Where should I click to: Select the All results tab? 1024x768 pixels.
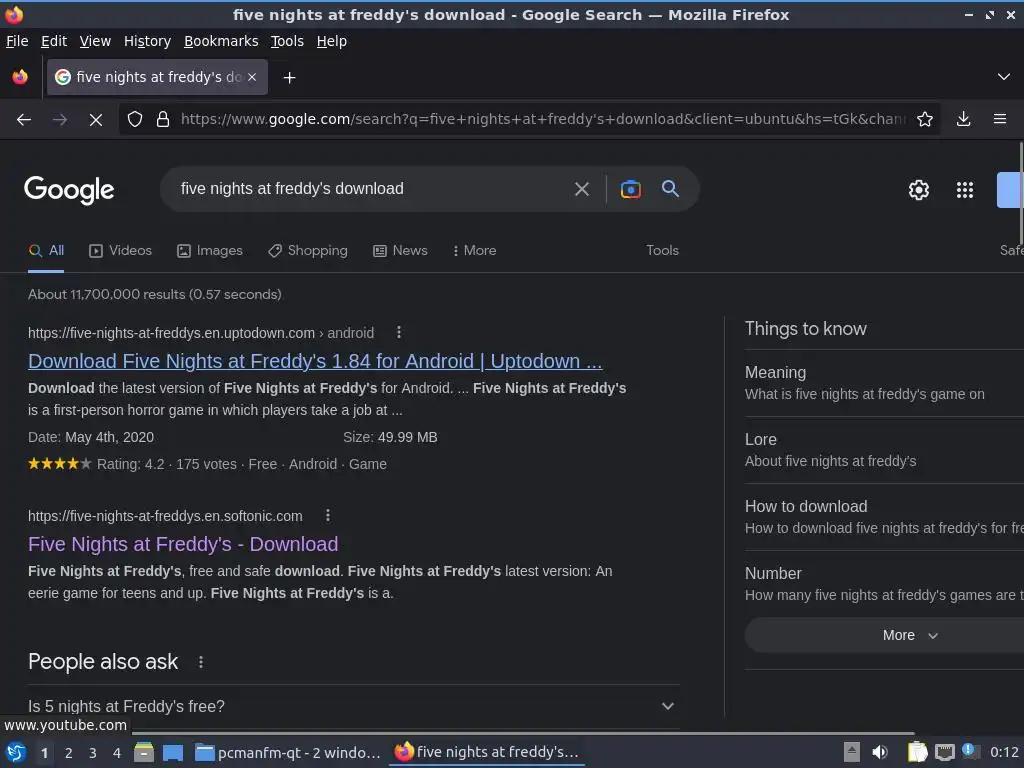pyautogui.click(x=46, y=251)
